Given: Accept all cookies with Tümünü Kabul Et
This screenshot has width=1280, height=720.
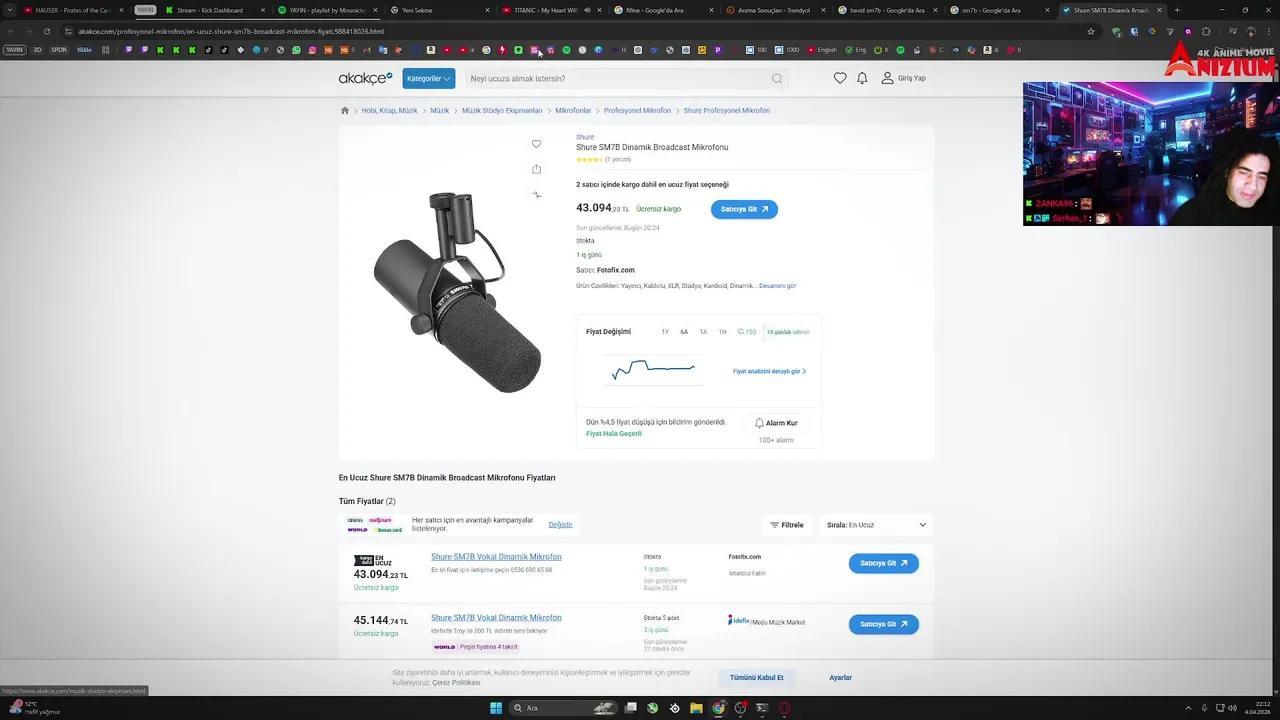Looking at the screenshot, I should click(x=757, y=678).
